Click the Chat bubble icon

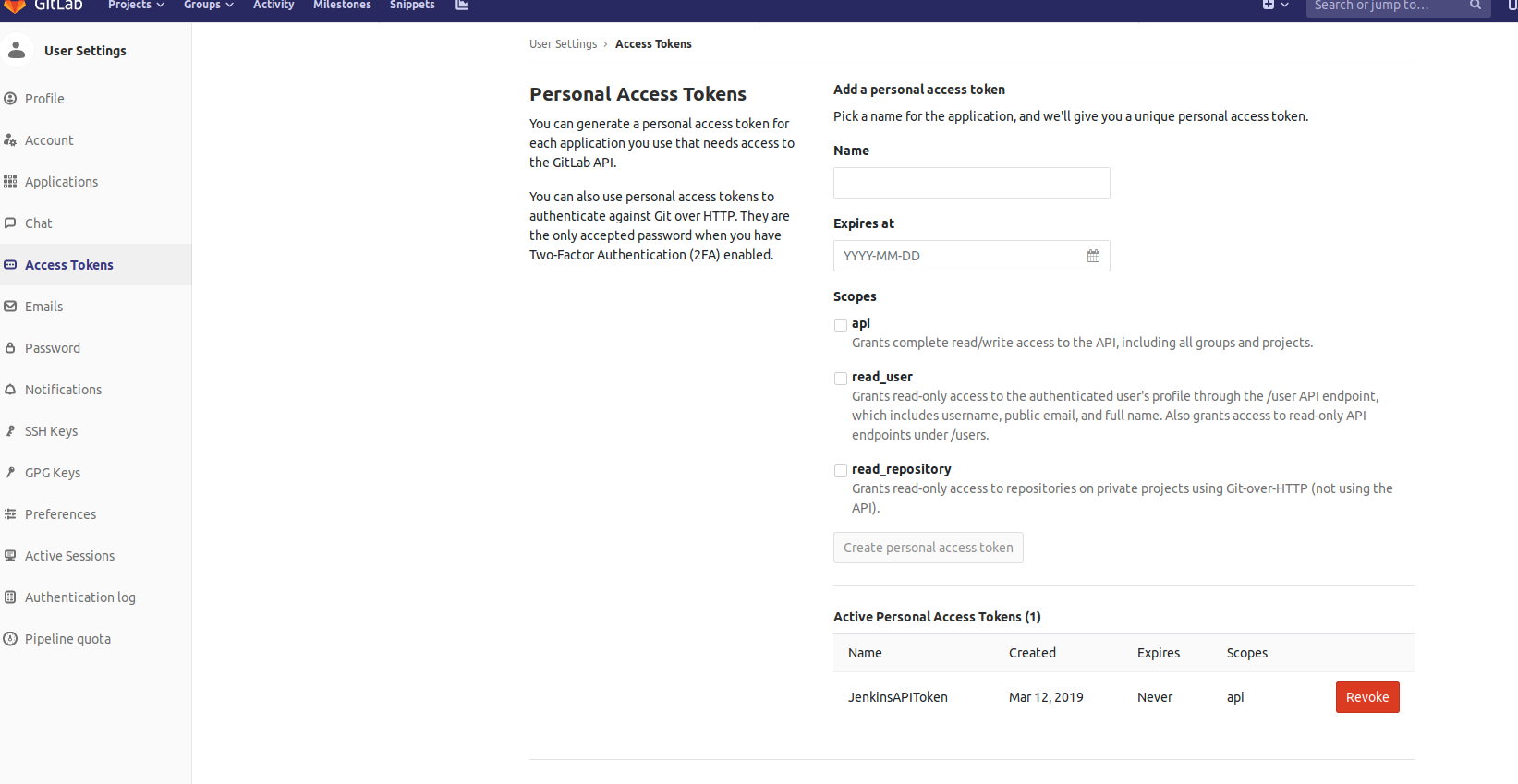pos(10,223)
